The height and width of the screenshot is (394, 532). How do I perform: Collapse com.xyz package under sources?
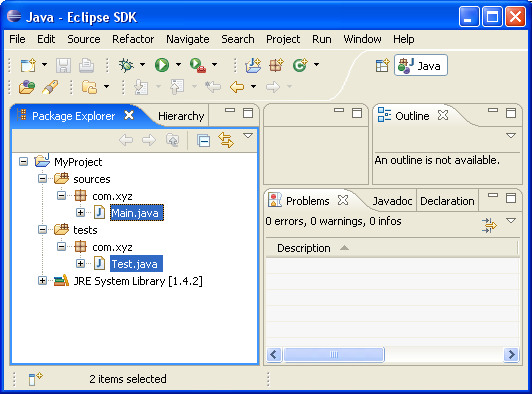pos(61,195)
